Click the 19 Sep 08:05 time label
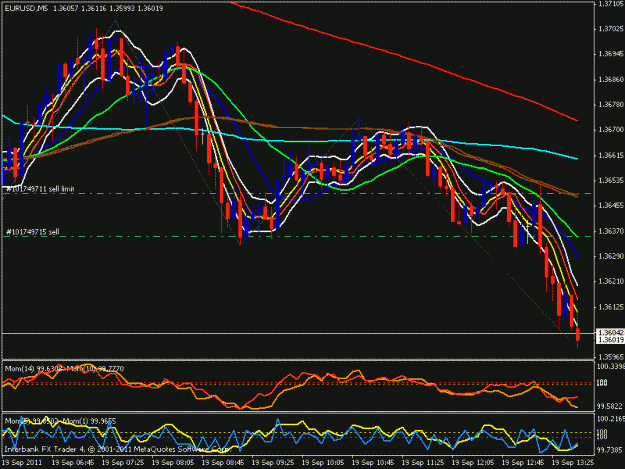The image size is (625, 469). tap(173, 463)
